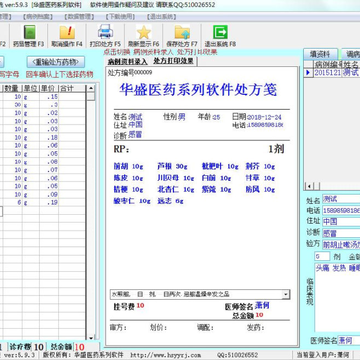
Task: Click the drug table scroll down arrow
Action: pos(90,337)
